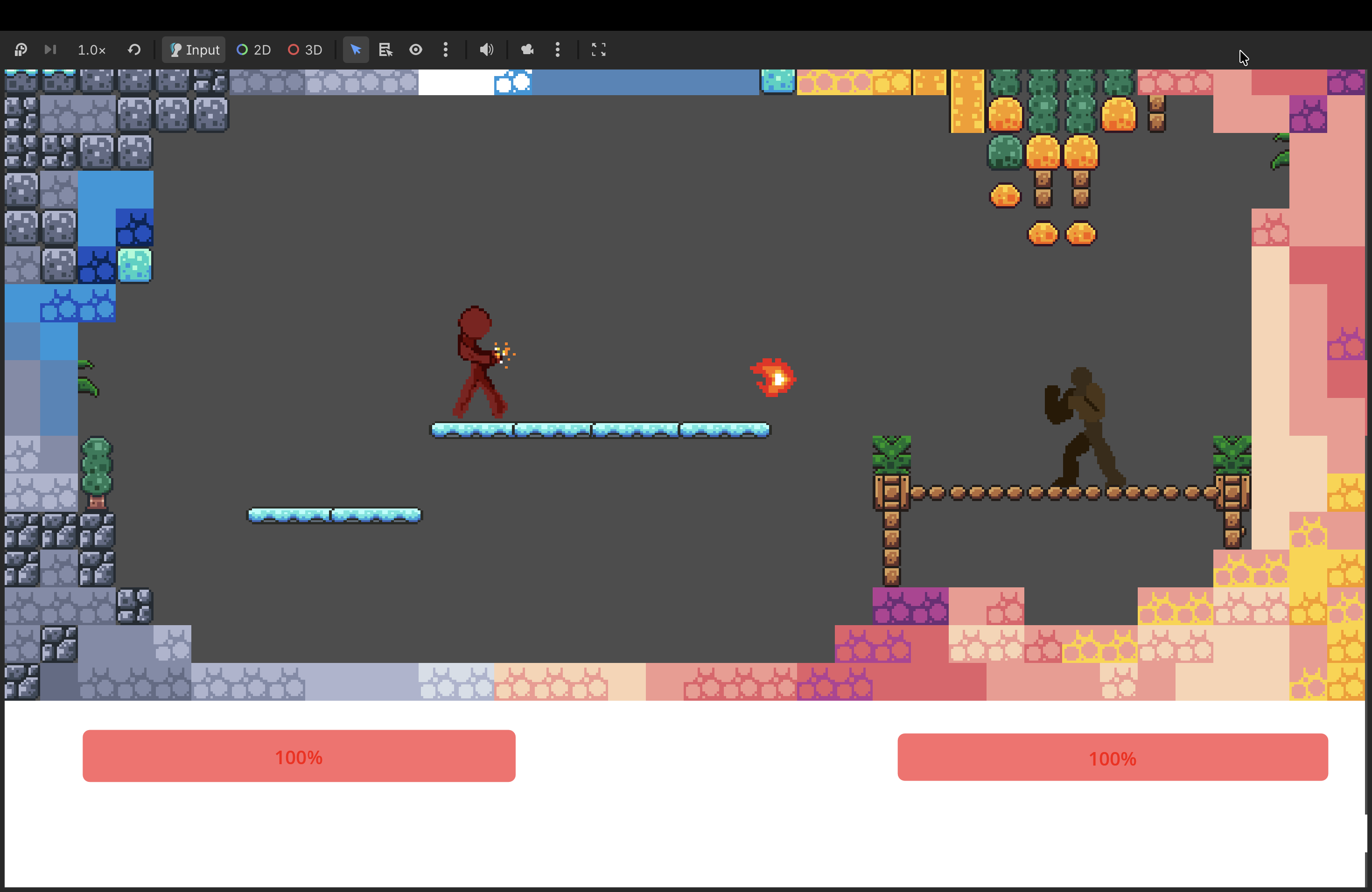Select the Input mode button
Image resolution: width=1372 pixels, height=892 pixels.
point(194,50)
